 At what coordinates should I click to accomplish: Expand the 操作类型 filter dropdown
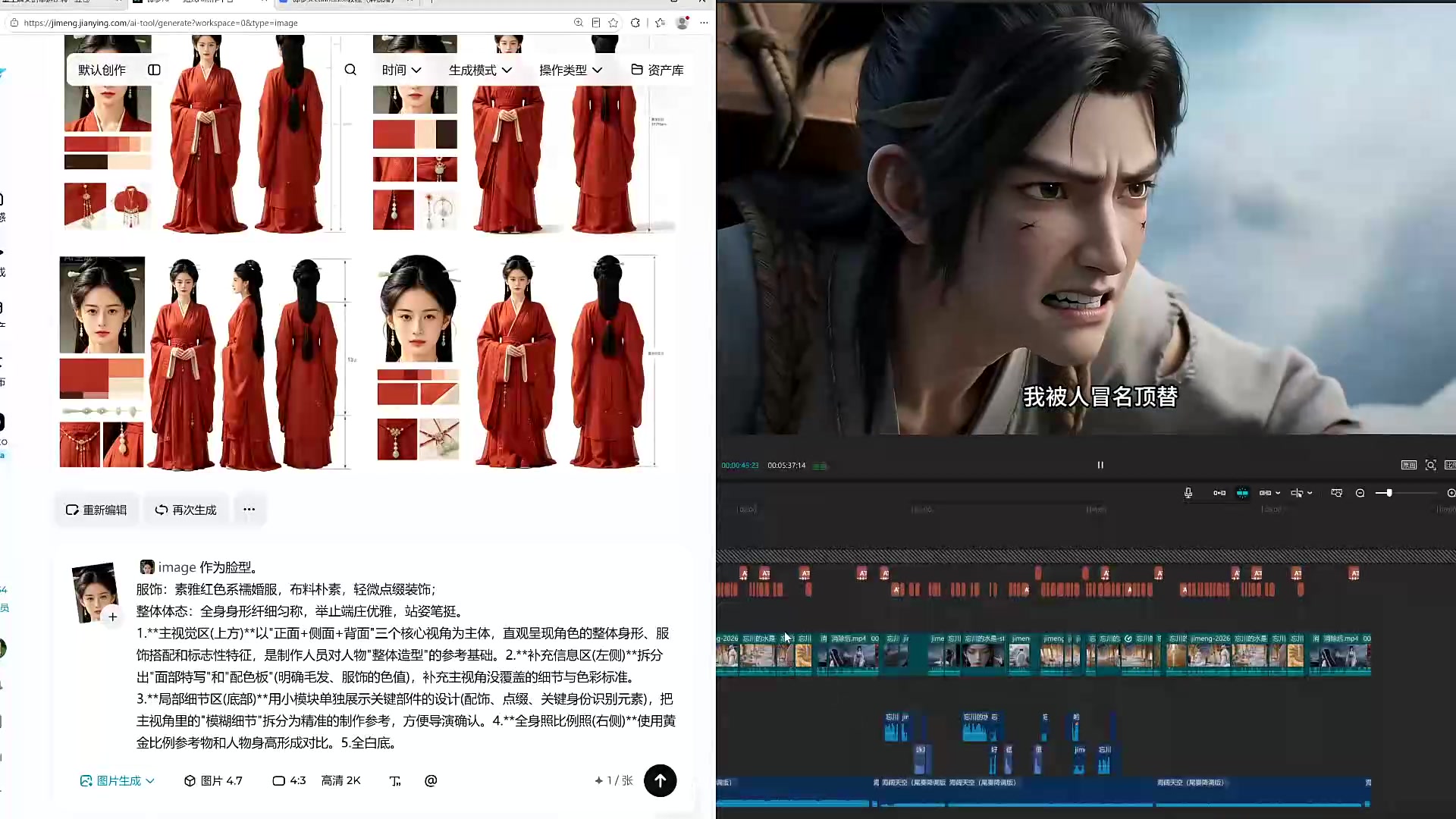click(x=570, y=70)
